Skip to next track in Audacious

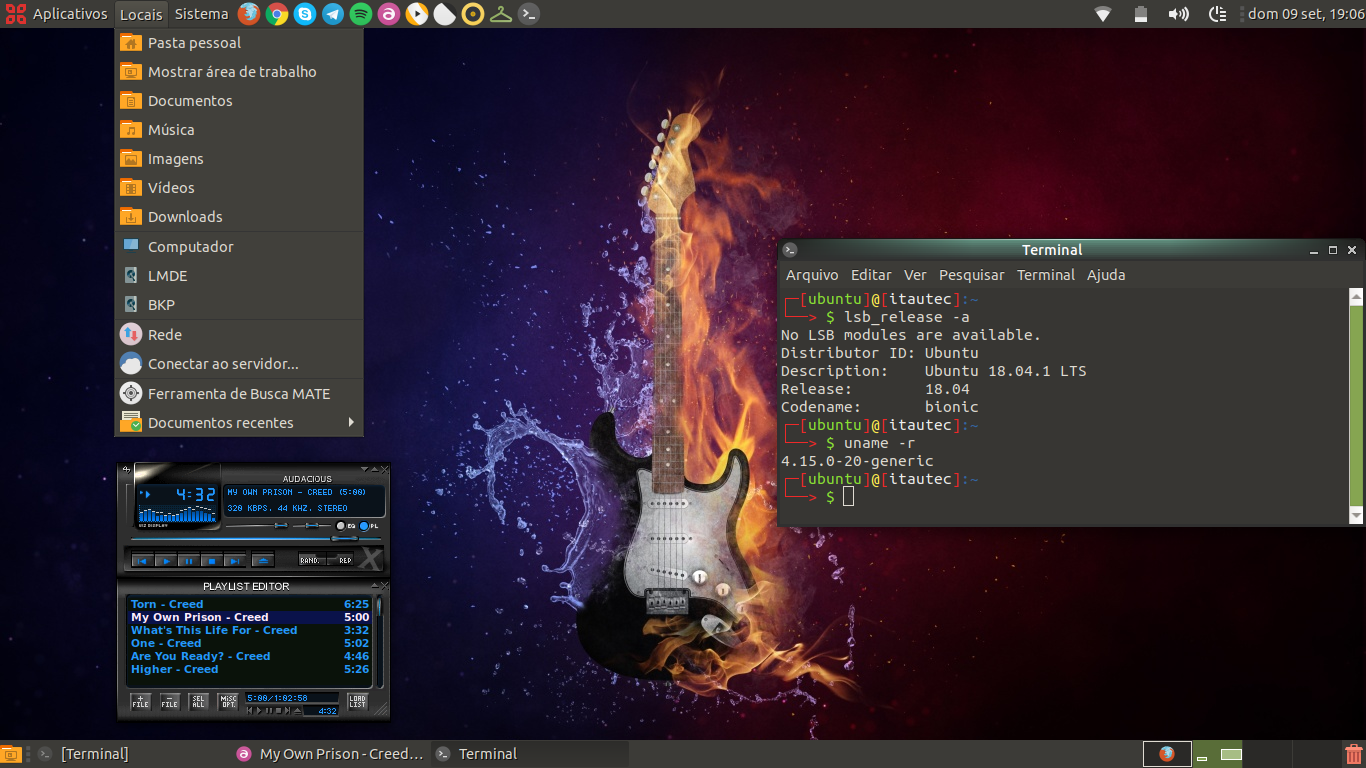coord(235,560)
